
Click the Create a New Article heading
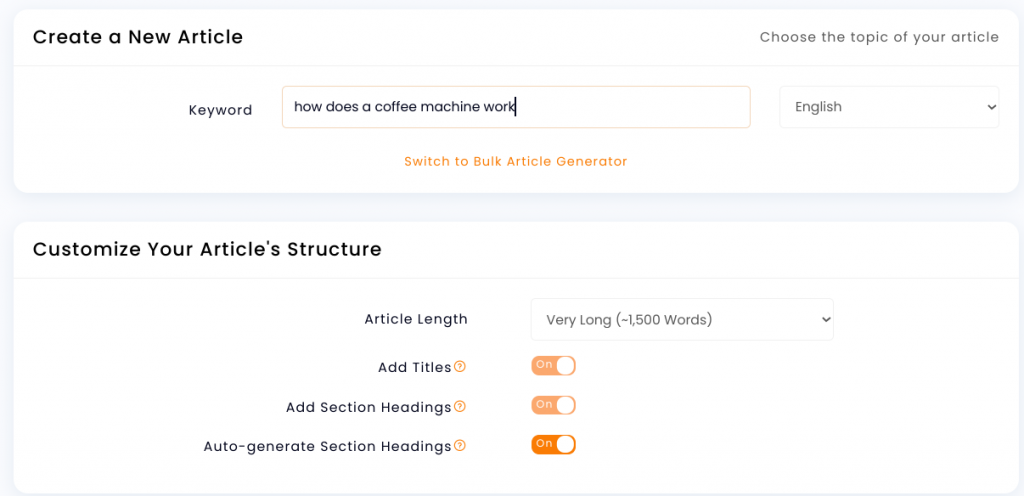tap(138, 37)
